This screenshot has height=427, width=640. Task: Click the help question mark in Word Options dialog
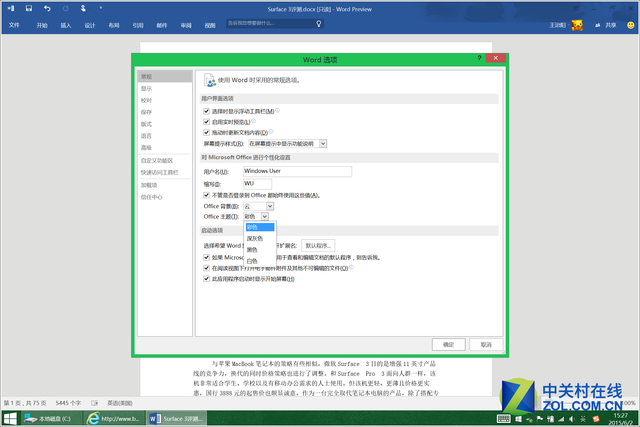tap(479, 58)
